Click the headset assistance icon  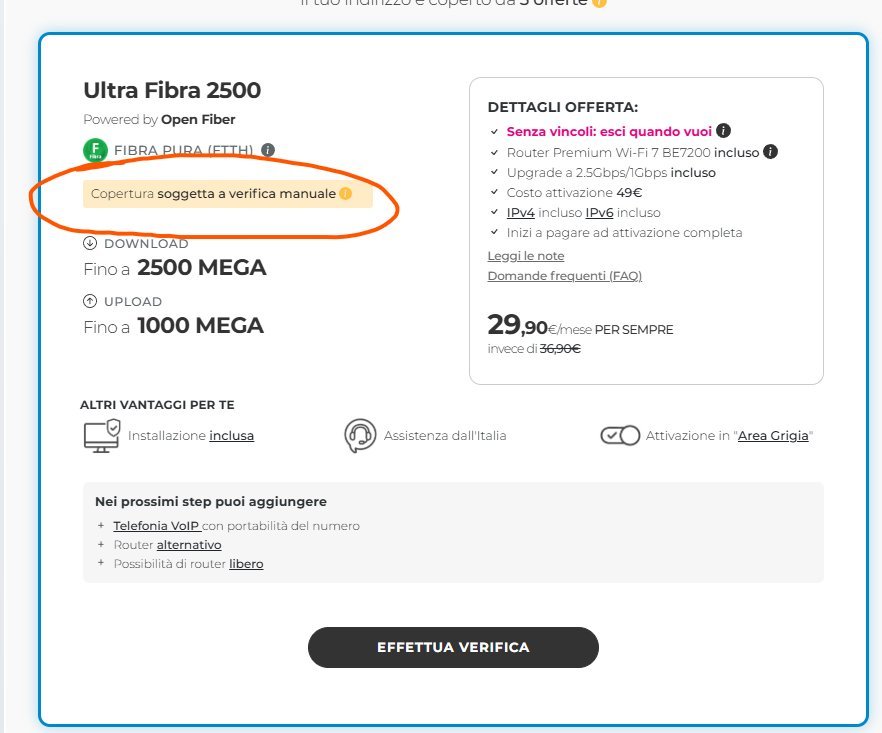pyautogui.click(x=359, y=436)
